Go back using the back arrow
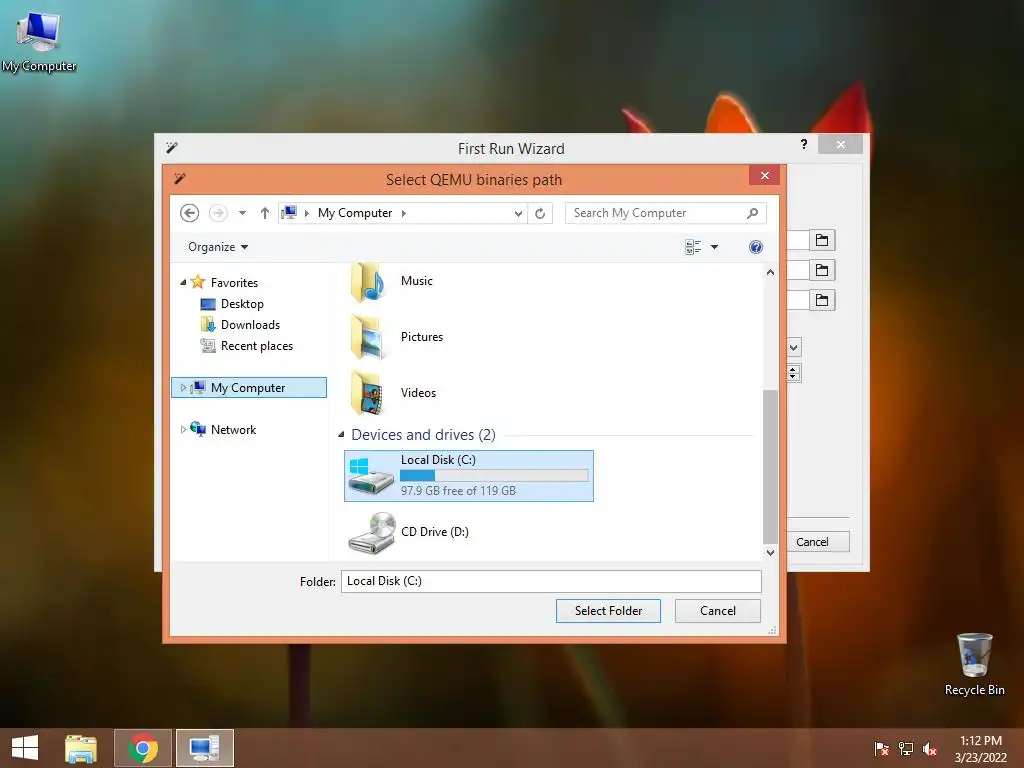The height and width of the screenshot is (768, 1024). 189,213
